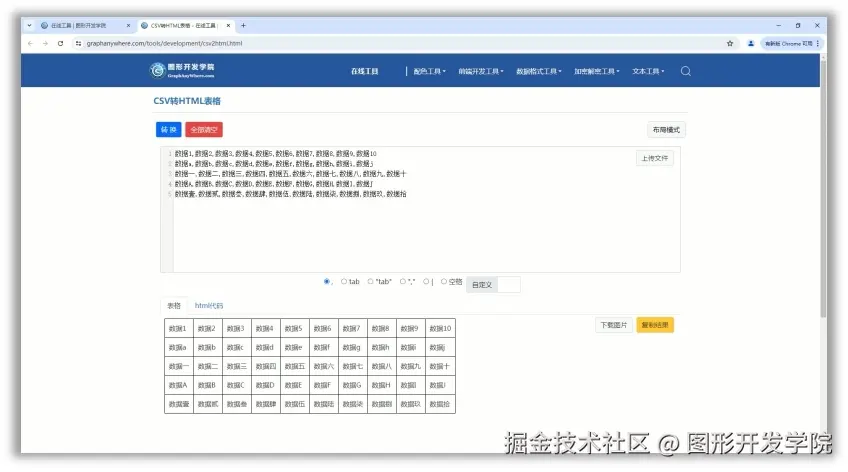Switch to the 在线工具 browser tab
The image size is (848, 472).
click(x=84, y=25)
